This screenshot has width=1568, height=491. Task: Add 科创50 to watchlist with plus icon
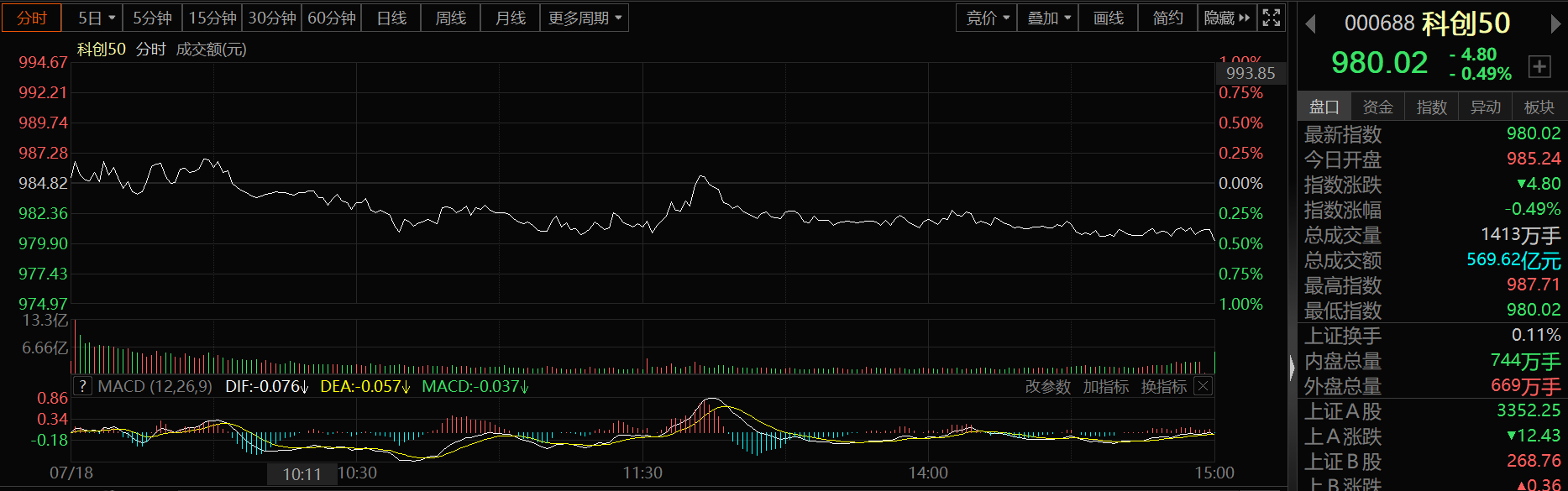pos(1539,66)
